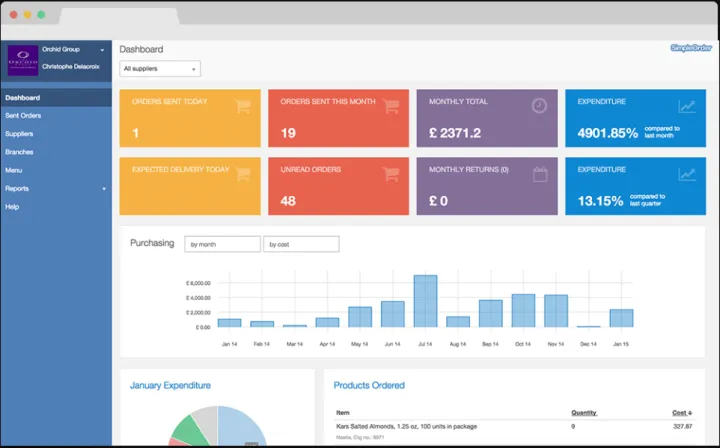The image size is (720, 448).
Task: Click the Jul 14 bar in Purchasing chart
Action: click(425, 301)
